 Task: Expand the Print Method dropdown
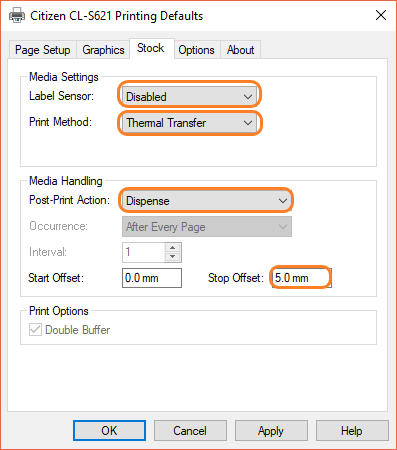[x=189, y=123]
